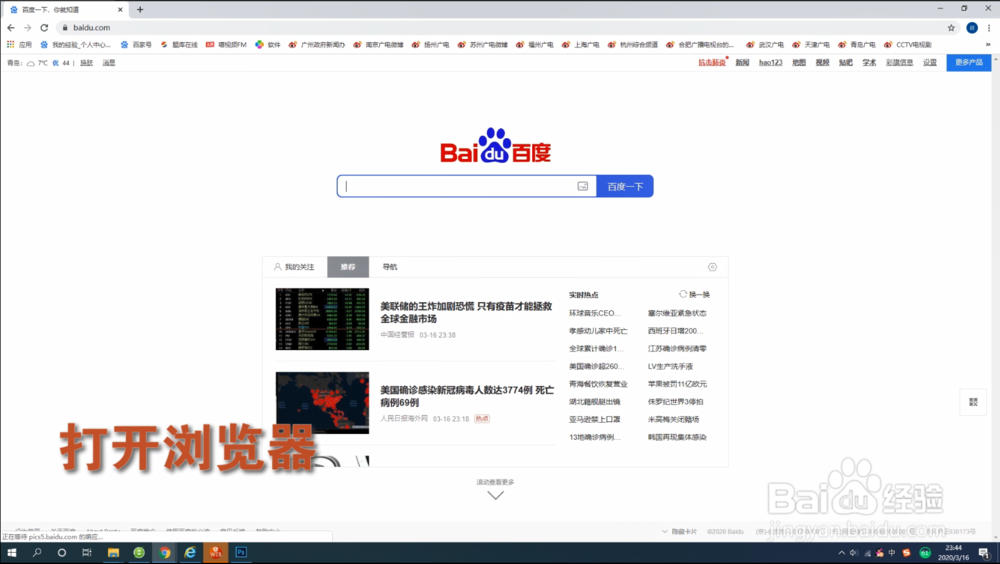Open headline 美国确诊感染新冠病毒人数达3774例
Viewport: 1000px width, 564px height.
pos(467,396)
